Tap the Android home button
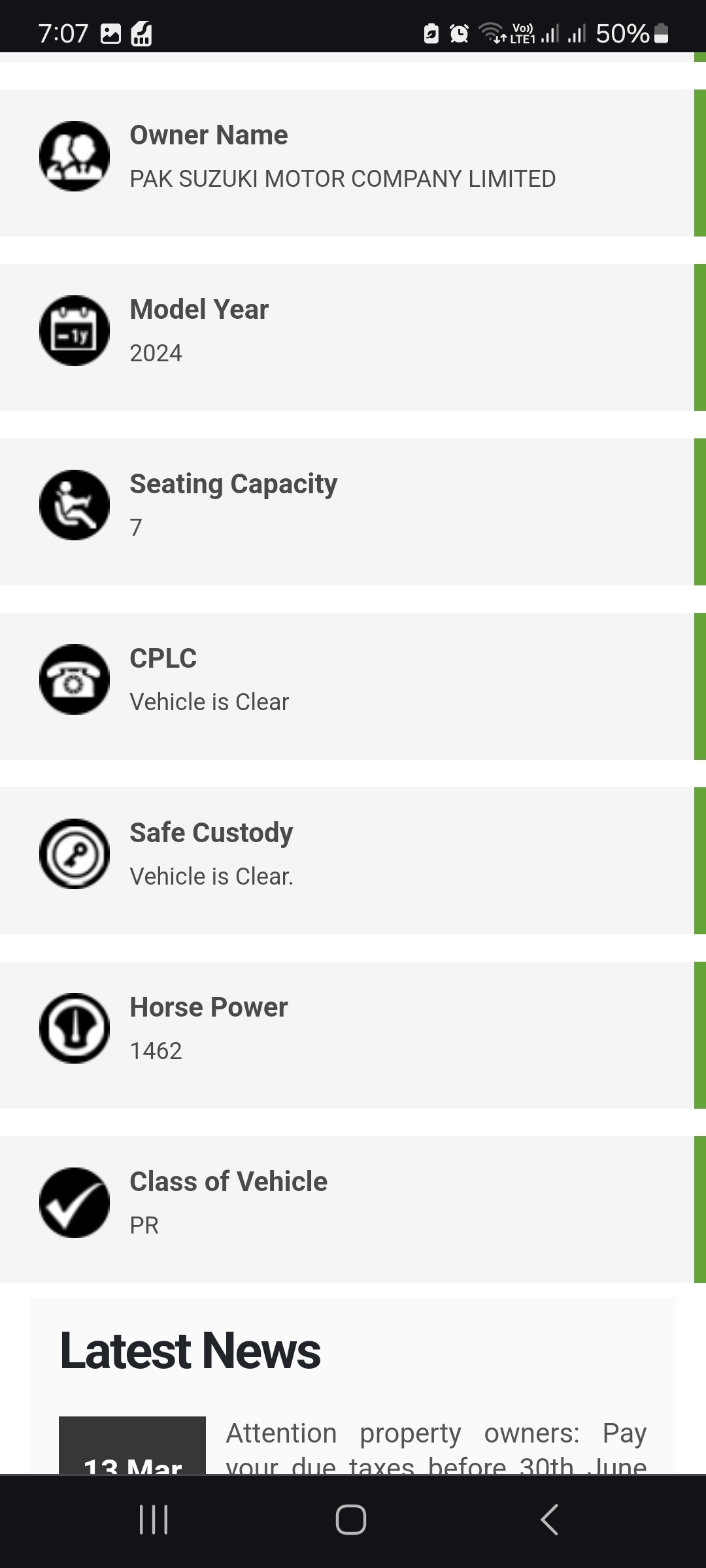Image resolution: width=706 pixels, height=1568 pixels. click(x=351, y=1520)
